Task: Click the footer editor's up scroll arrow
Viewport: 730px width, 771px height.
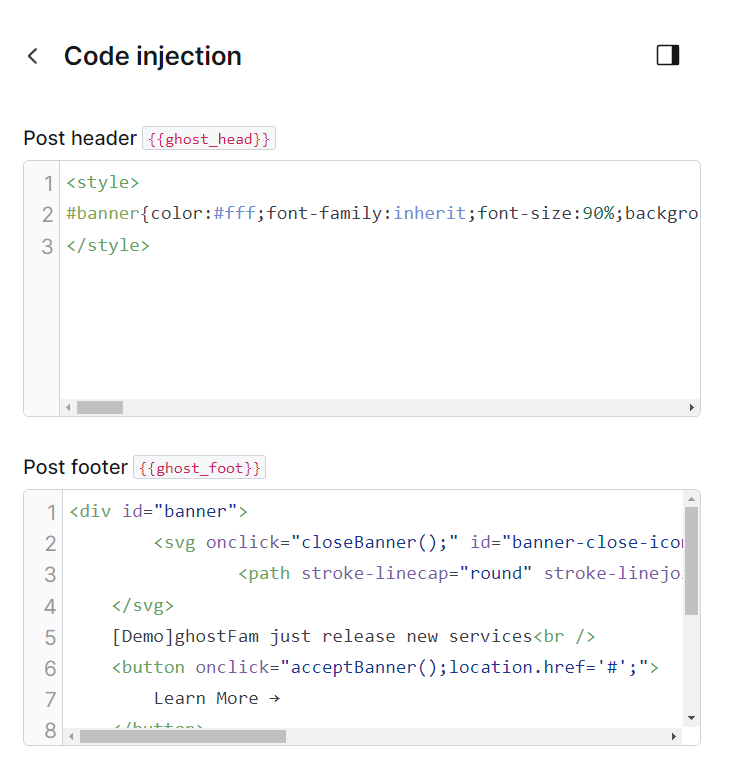Action: click(692, 499)
